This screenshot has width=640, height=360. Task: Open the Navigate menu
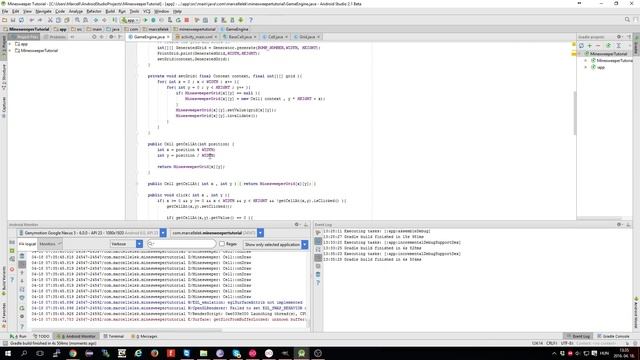click(x=43, y=11)
